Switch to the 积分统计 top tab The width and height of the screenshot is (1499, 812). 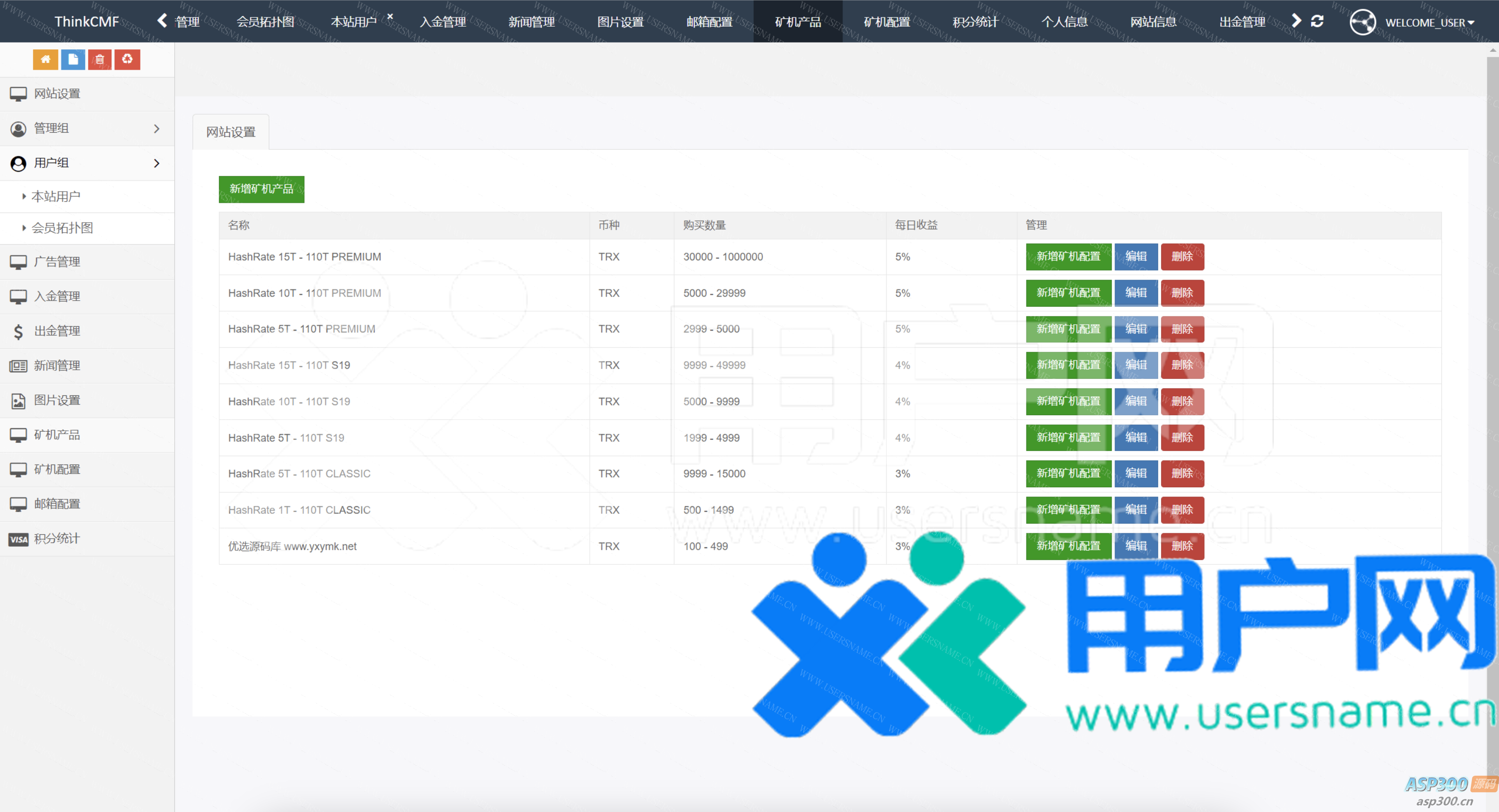click(x=975, y=22)
